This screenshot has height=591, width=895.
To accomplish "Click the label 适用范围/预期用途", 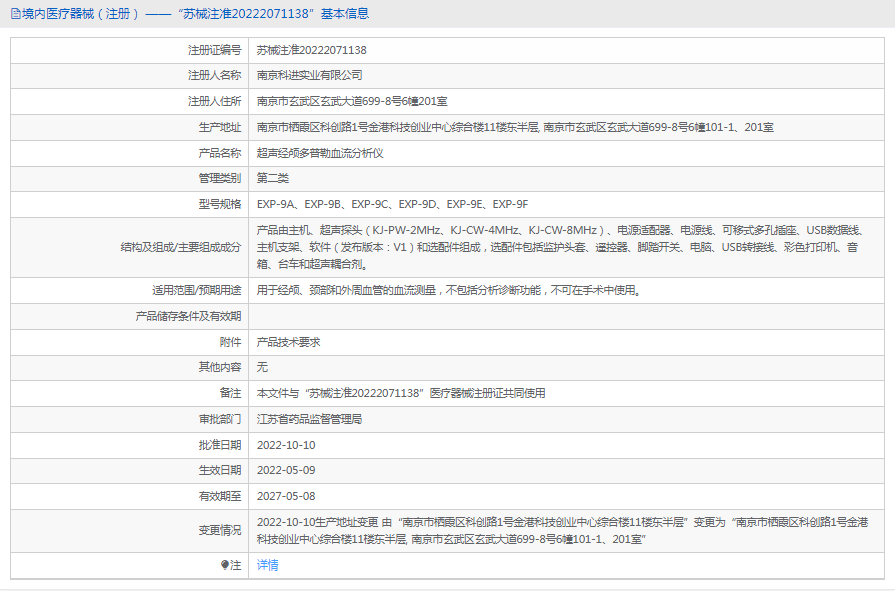I will [196, 290].
